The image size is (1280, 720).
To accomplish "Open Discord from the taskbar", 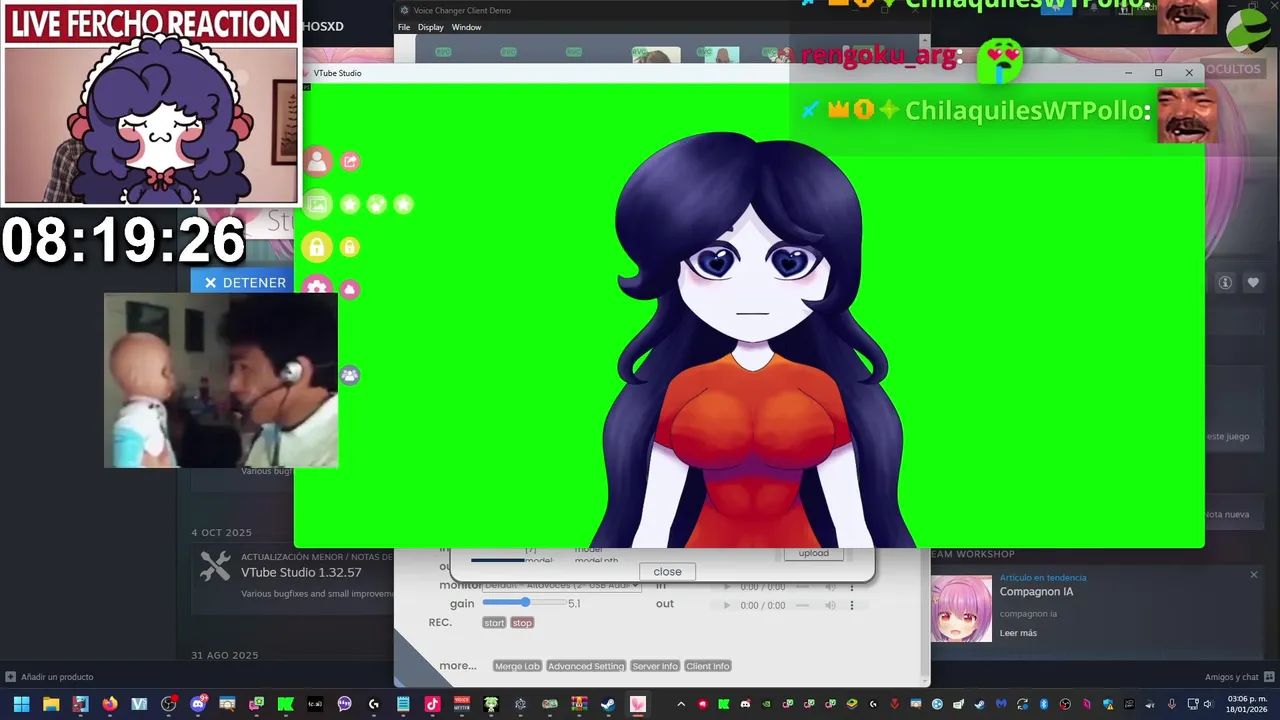I will 198,704.
